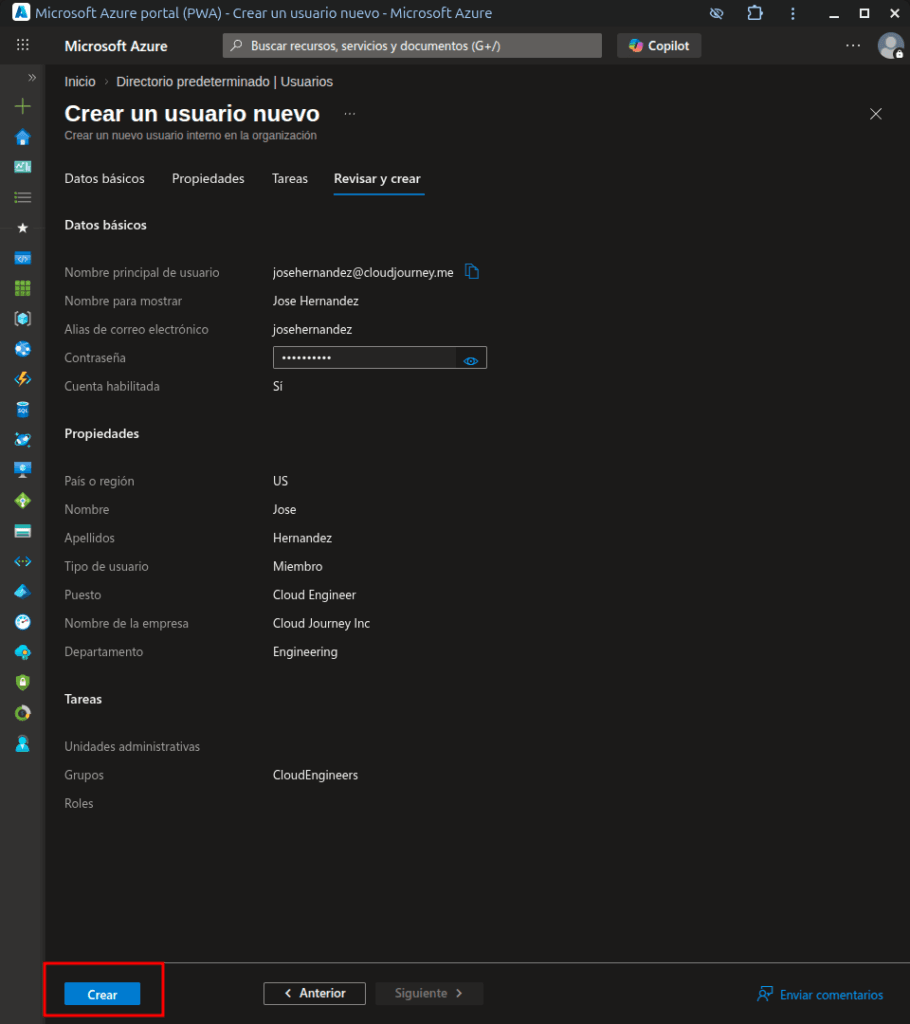Image resolution: width=910 pixels, height=1024 pixels.
Task: Open the Enviar comentarios link
Action: (820, 994)
